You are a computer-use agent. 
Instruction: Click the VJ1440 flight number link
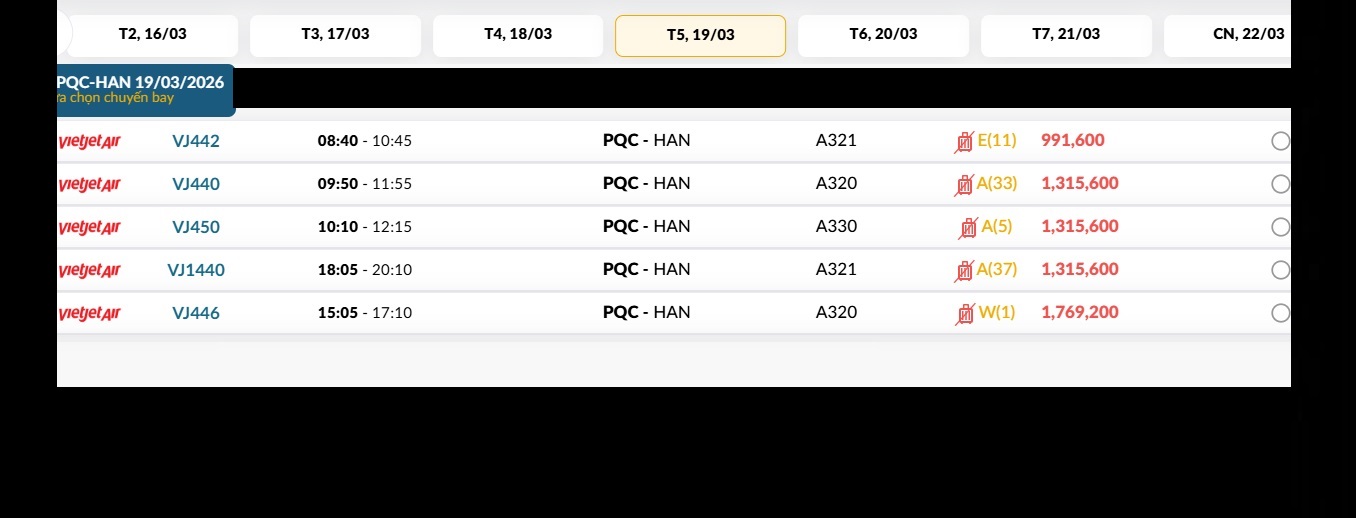(196, 270)
